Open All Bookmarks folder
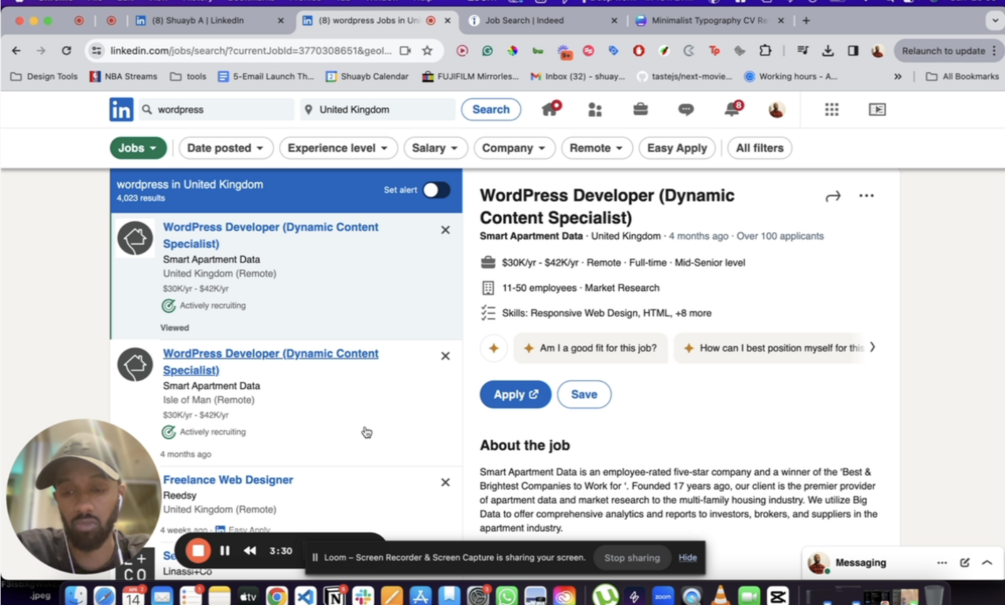Screen dimensions: 1005x605 coord(963,76)
